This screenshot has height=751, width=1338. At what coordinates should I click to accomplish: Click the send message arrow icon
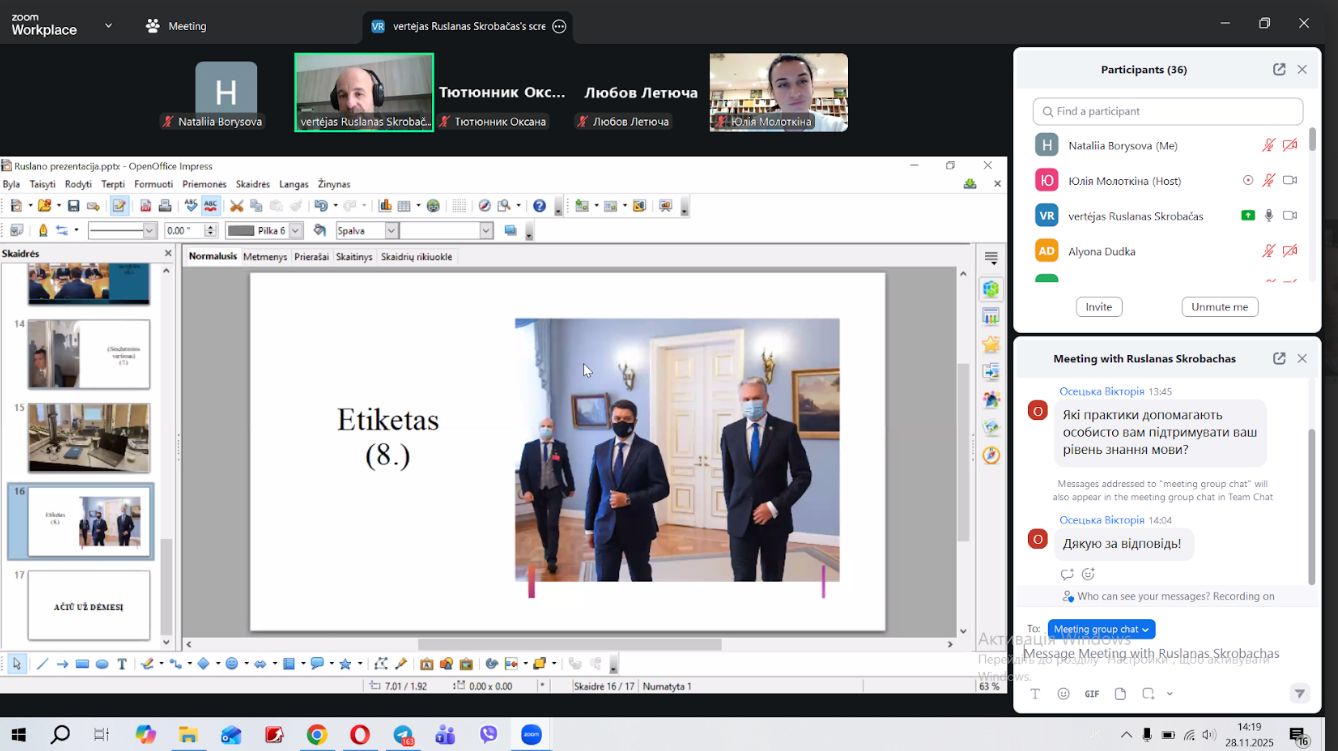1299,694
